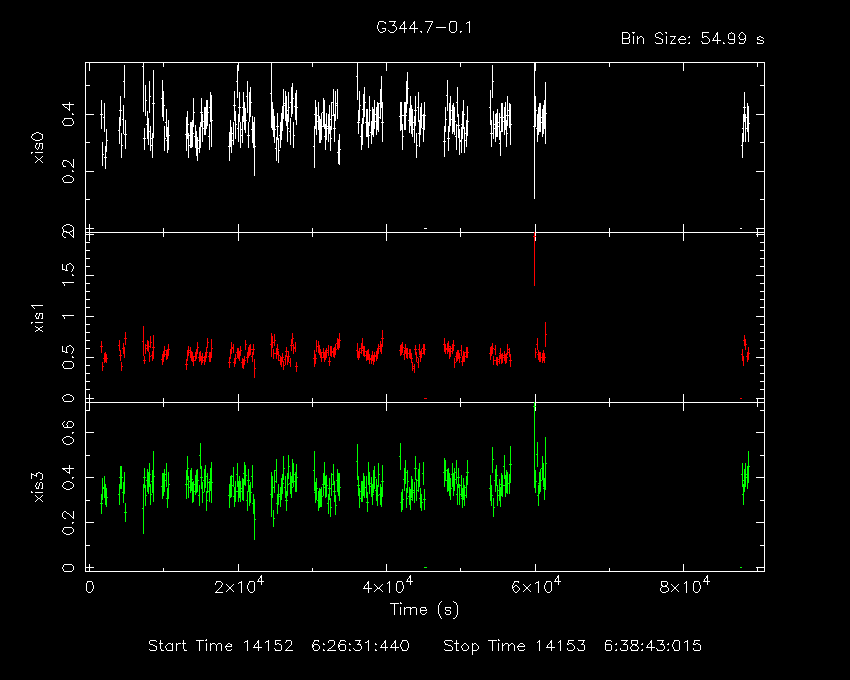Select the xis0 axis label
The width and height of the screenshot is (850, 680).
click(38, 147)
